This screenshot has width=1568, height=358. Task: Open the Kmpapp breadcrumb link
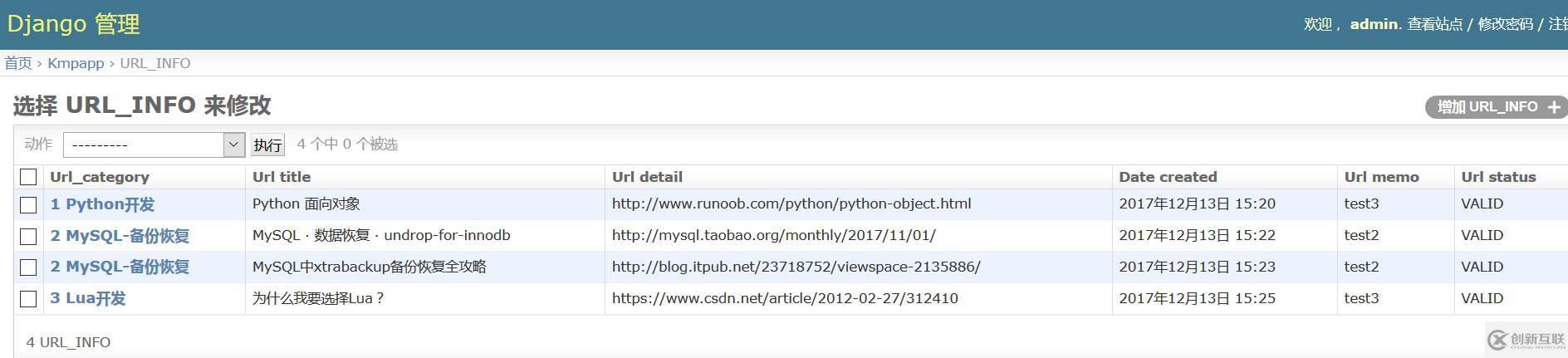(76, 63)
